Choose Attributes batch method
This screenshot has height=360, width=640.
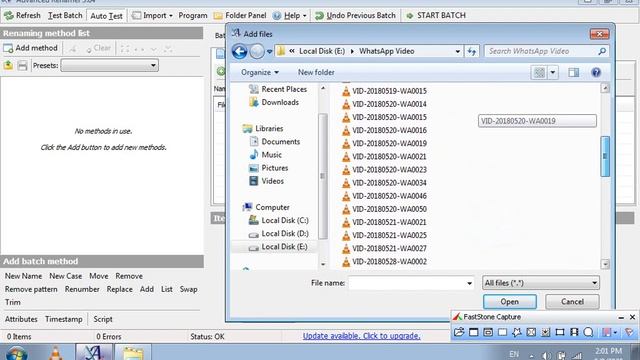click(x=21, y=319)
